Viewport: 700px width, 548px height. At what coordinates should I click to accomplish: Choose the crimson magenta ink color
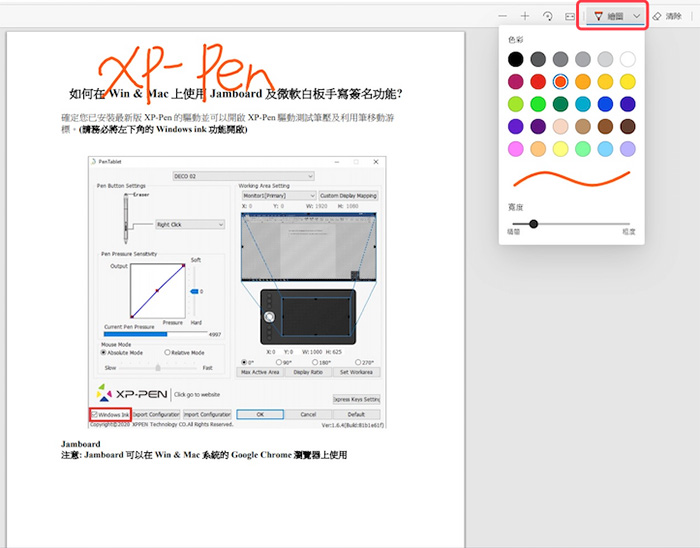[516, 82]
